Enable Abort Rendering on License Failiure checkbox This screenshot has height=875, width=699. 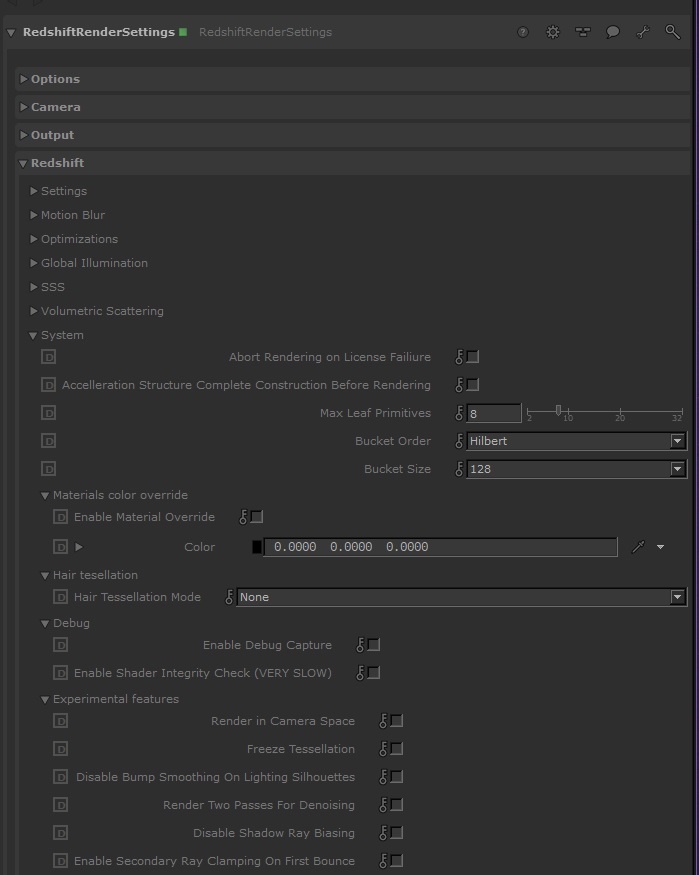click(x=473, y=357)
